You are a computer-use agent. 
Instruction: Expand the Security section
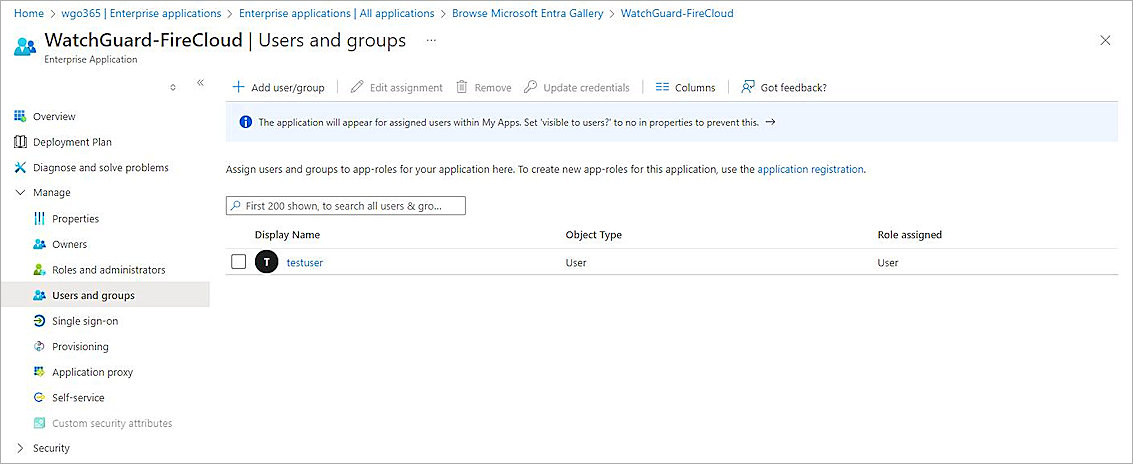(x=20, y=448)
